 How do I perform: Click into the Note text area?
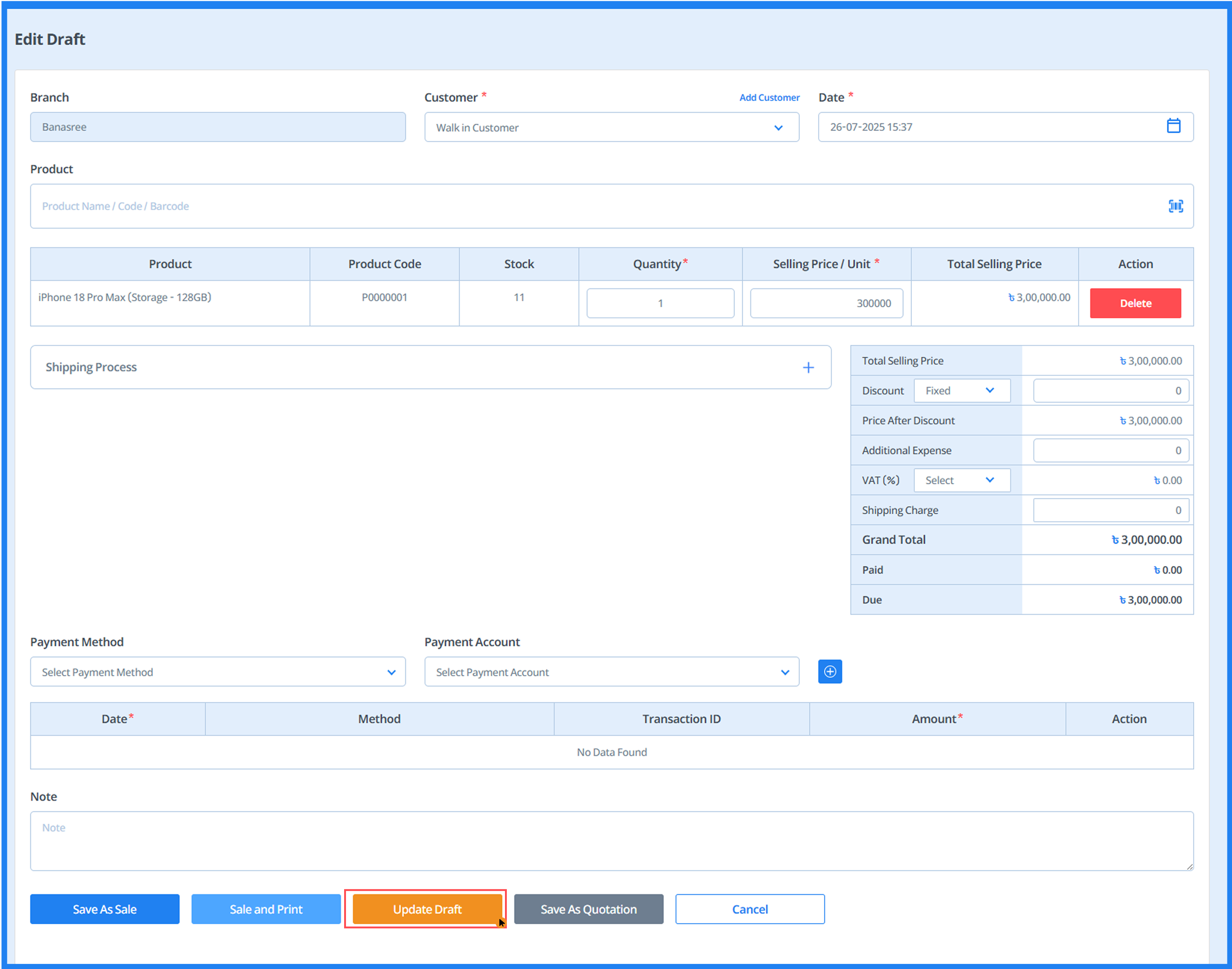(611, 840)
